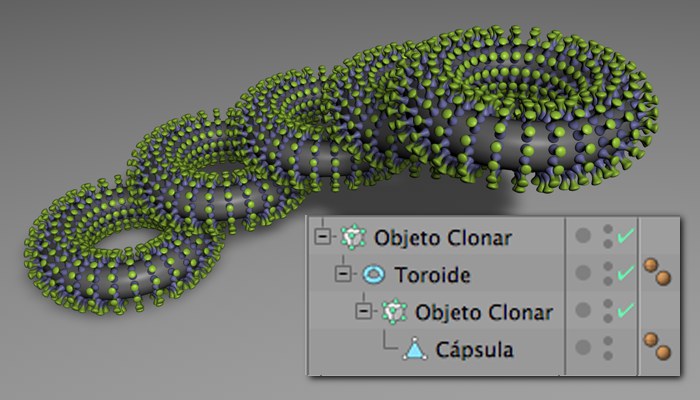Click the first material tag on Cápsula
This screenshot has width=700, height=400.
(x=650, y=340)
